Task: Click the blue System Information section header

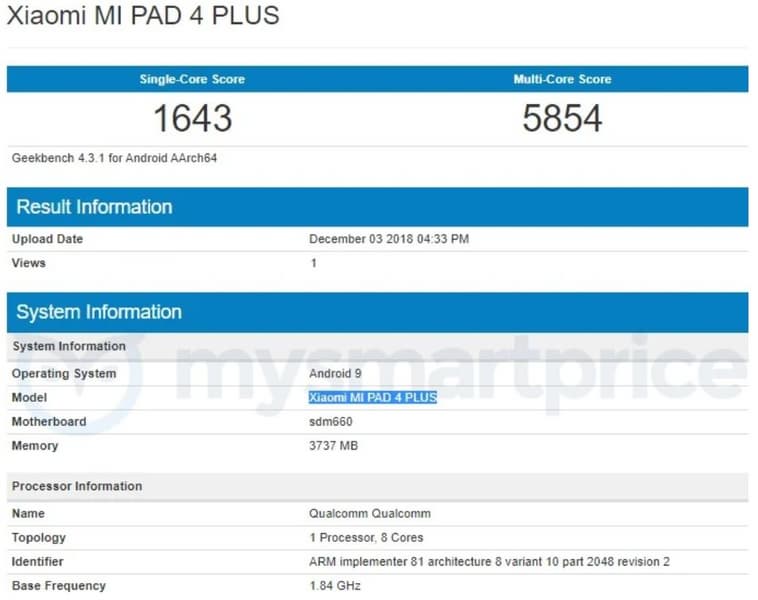Action: pos(378,312)
